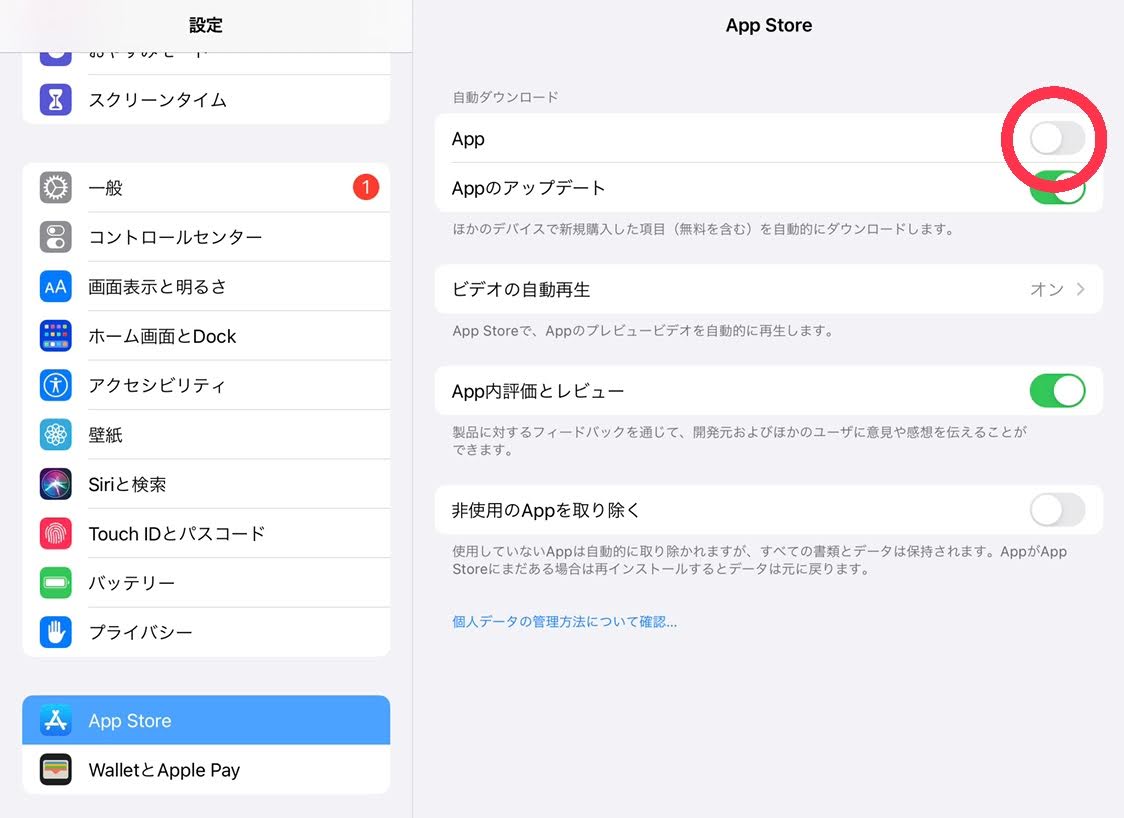This screenshot has height=818, width=1124.
Task: Expand ビデオの自動再生 via its chevron
Action: (1080, 289)
